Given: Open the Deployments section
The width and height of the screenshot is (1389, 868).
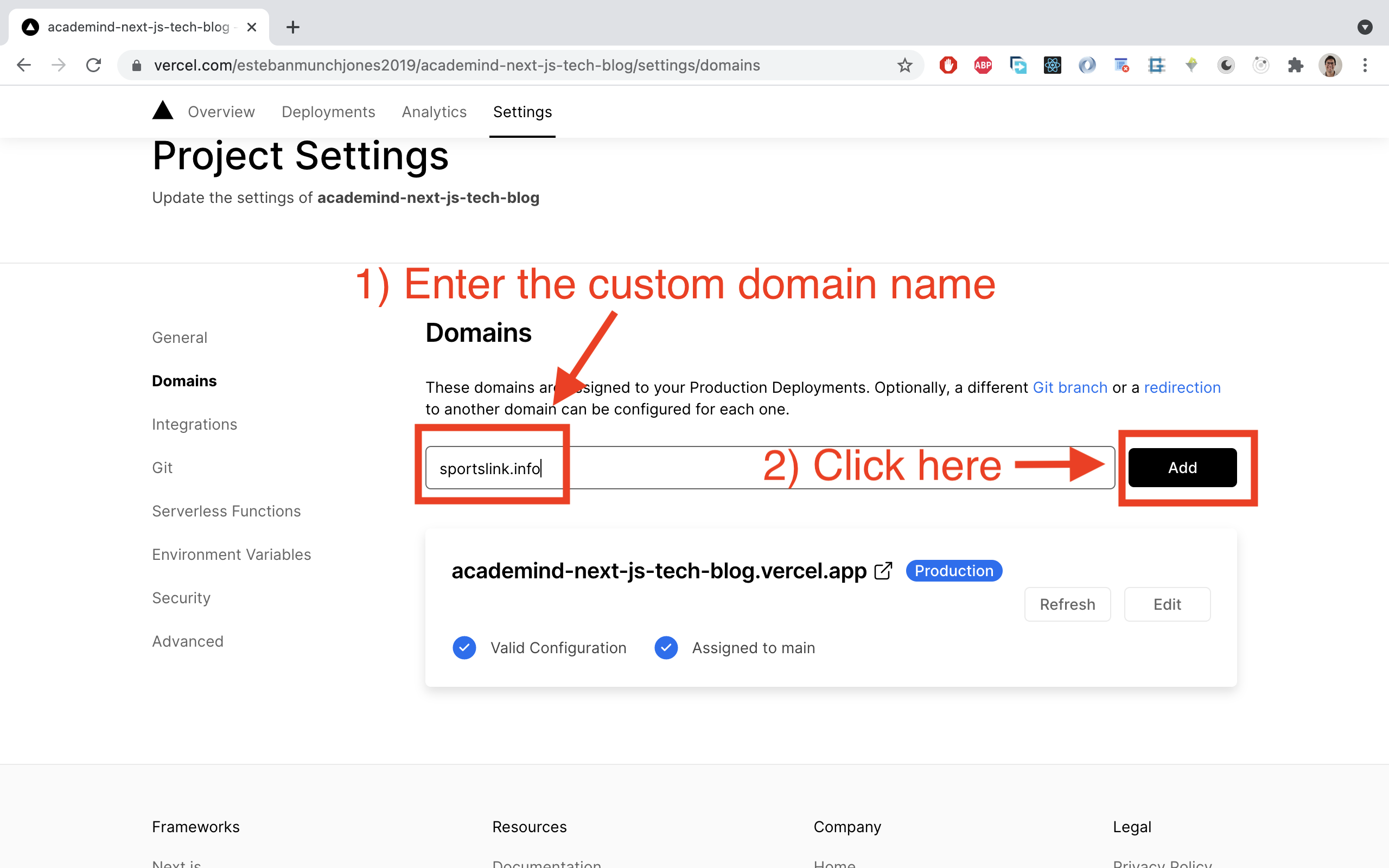Looking at the screenshot, I should pyautogui.click(x=328, y=111).
